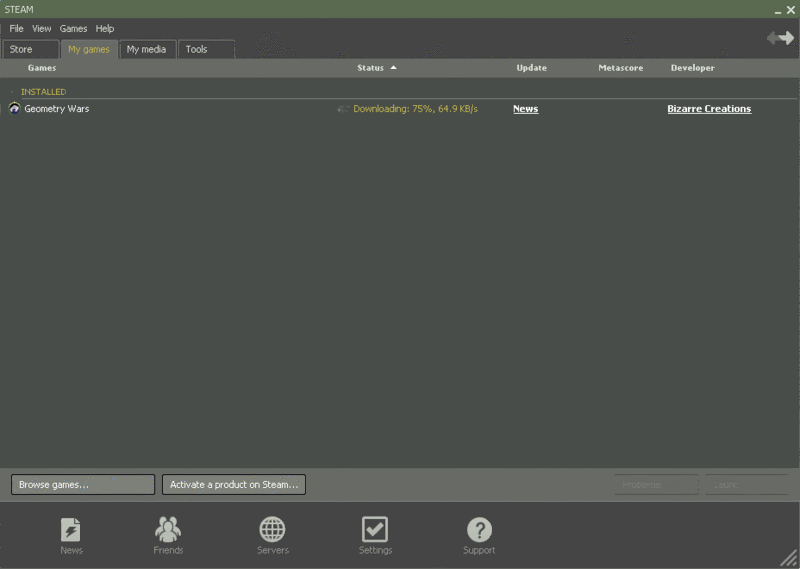Viewport: 800px width, 569px height.
Task: Click the 'Downloading: 75%, 64.9 KB/s' status text
Action: click(415, 109)
